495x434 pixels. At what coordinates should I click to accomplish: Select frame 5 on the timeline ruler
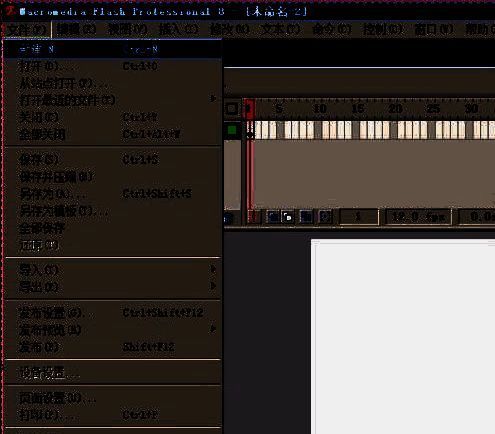pos(279,109)
